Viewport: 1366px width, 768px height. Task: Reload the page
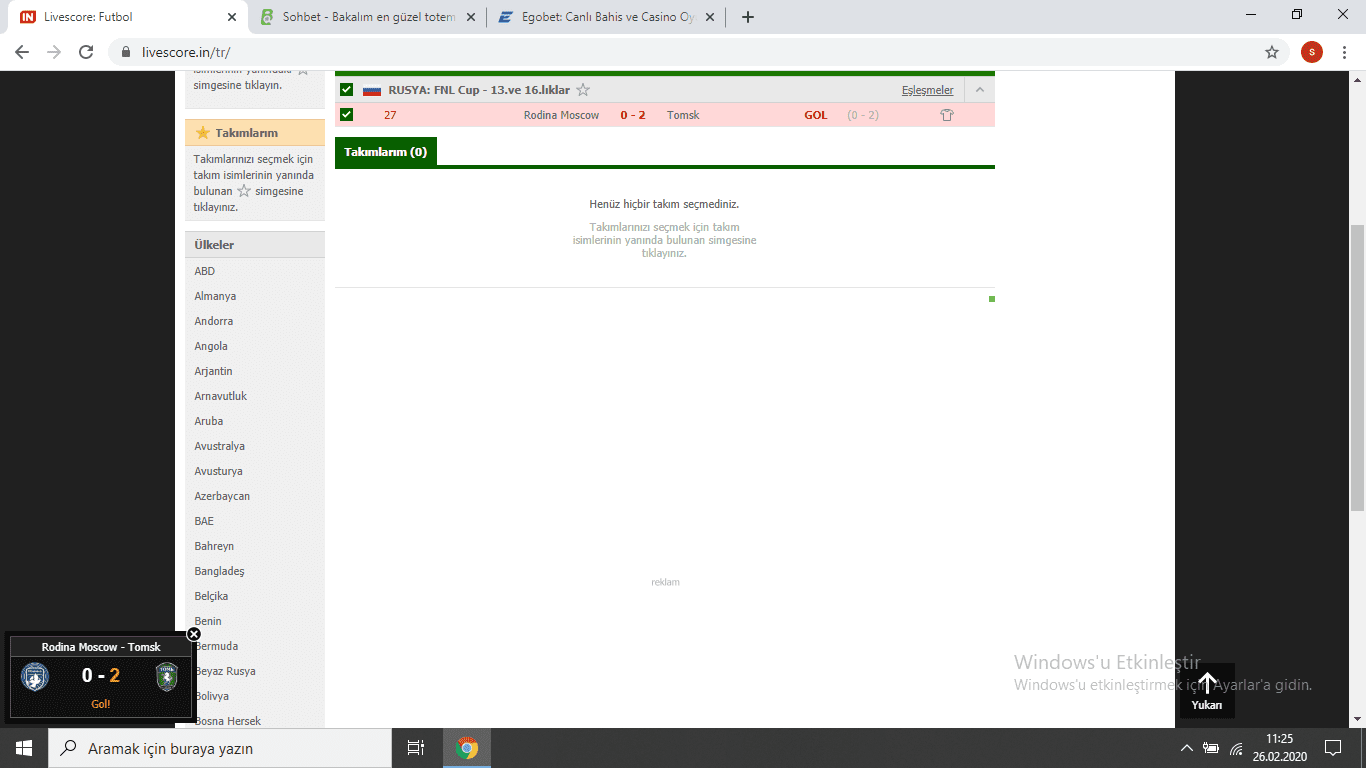click(86, 52)
